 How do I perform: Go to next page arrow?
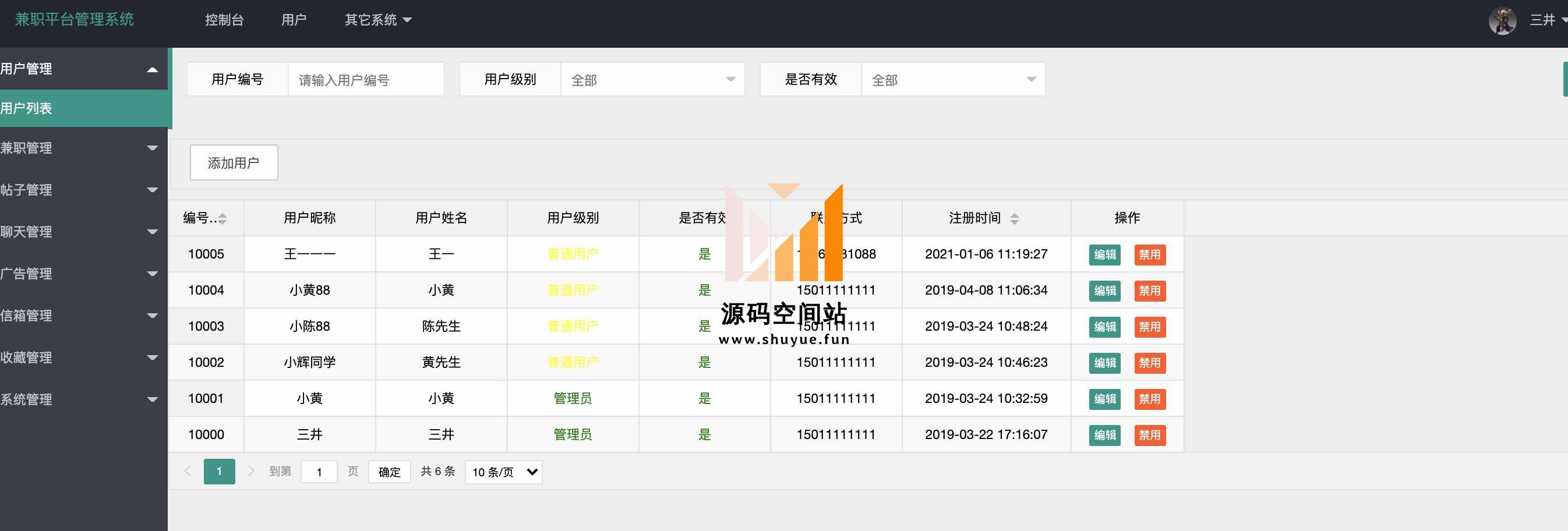click(x=251, y=472)
